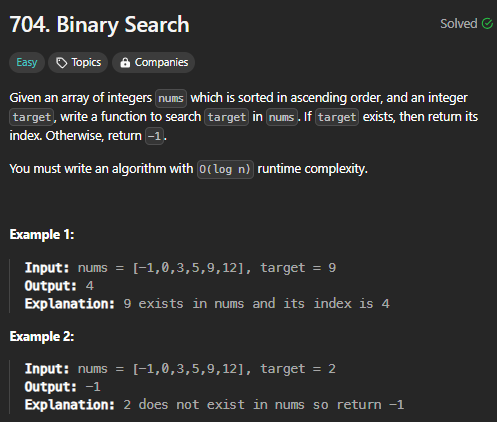
Task: Click the green Solved checkmark icon
Action: 487,24
